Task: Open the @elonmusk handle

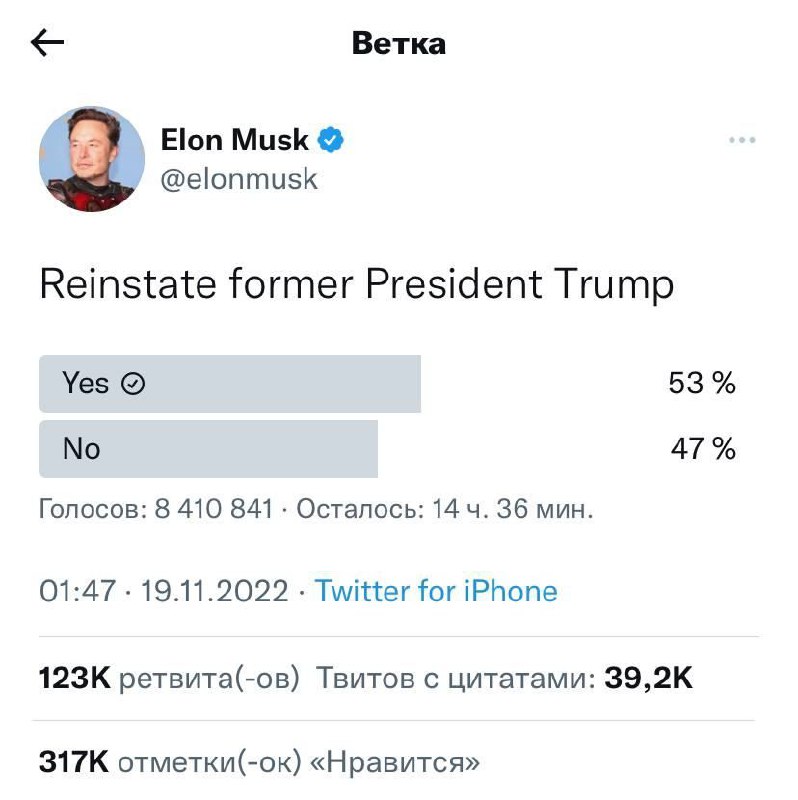Action: (x=239, y=178)
